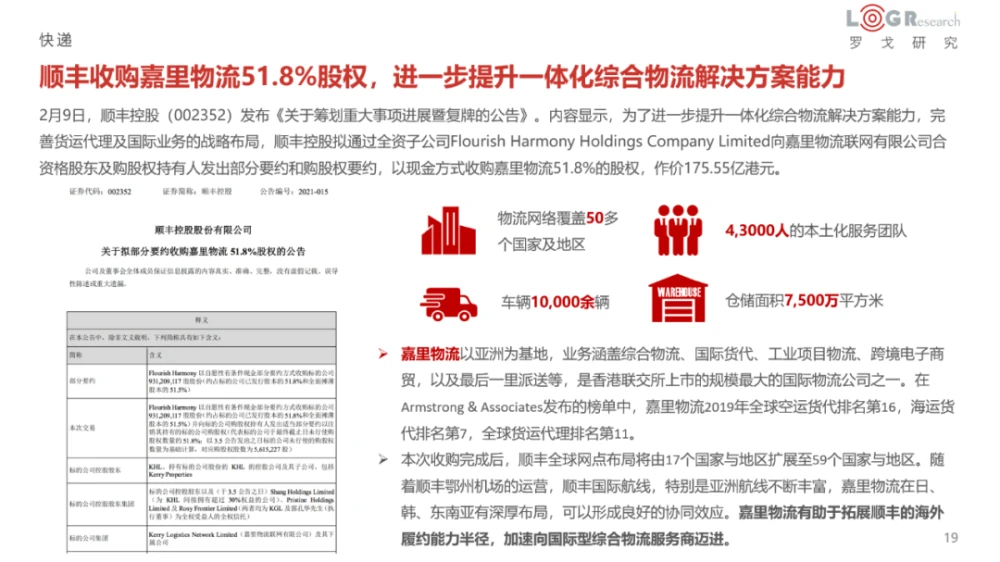The width and height of the screenshot is (1000, 562).
Task: Click the text 履约能力半径
Action: pyautogui.click(x=445, y=539)
